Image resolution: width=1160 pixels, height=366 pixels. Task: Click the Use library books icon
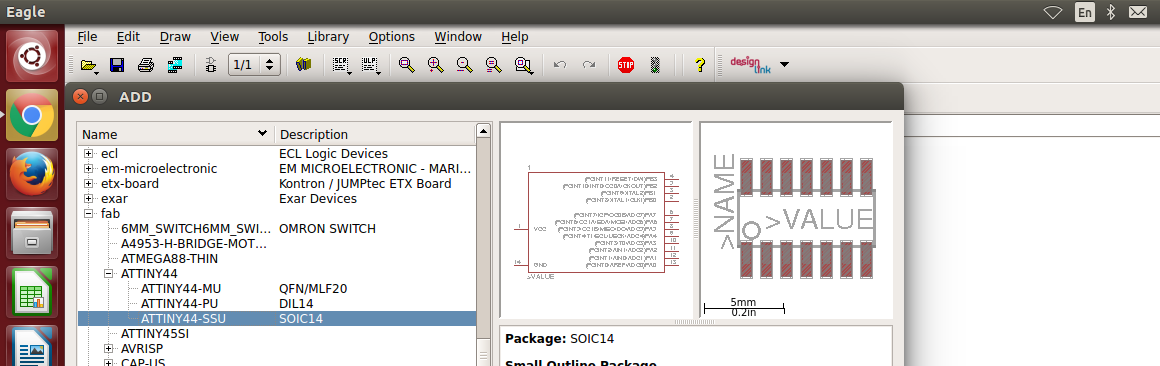tap(303, 65)
